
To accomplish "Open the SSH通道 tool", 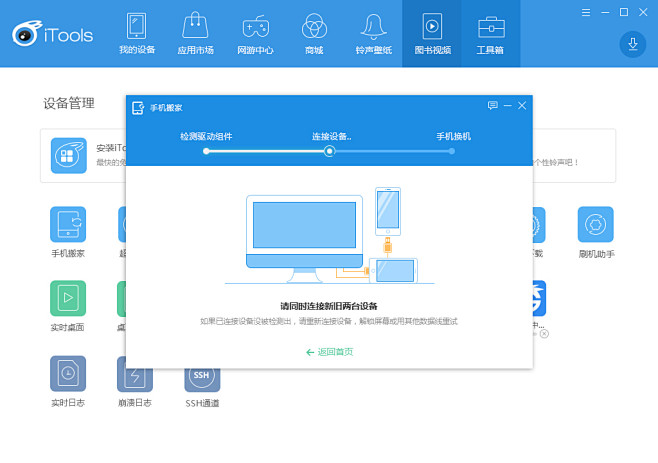I will (x=202, y=379).
